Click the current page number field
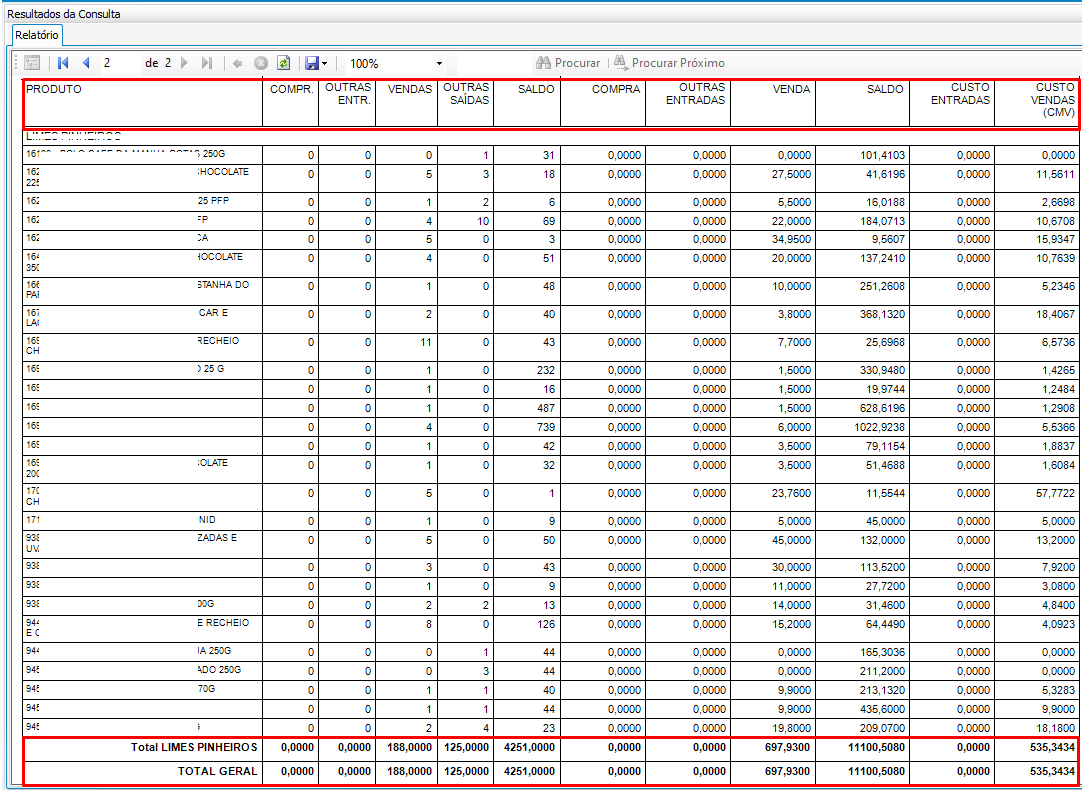This screenshot has height=790, width=1082. coord(120,63)
